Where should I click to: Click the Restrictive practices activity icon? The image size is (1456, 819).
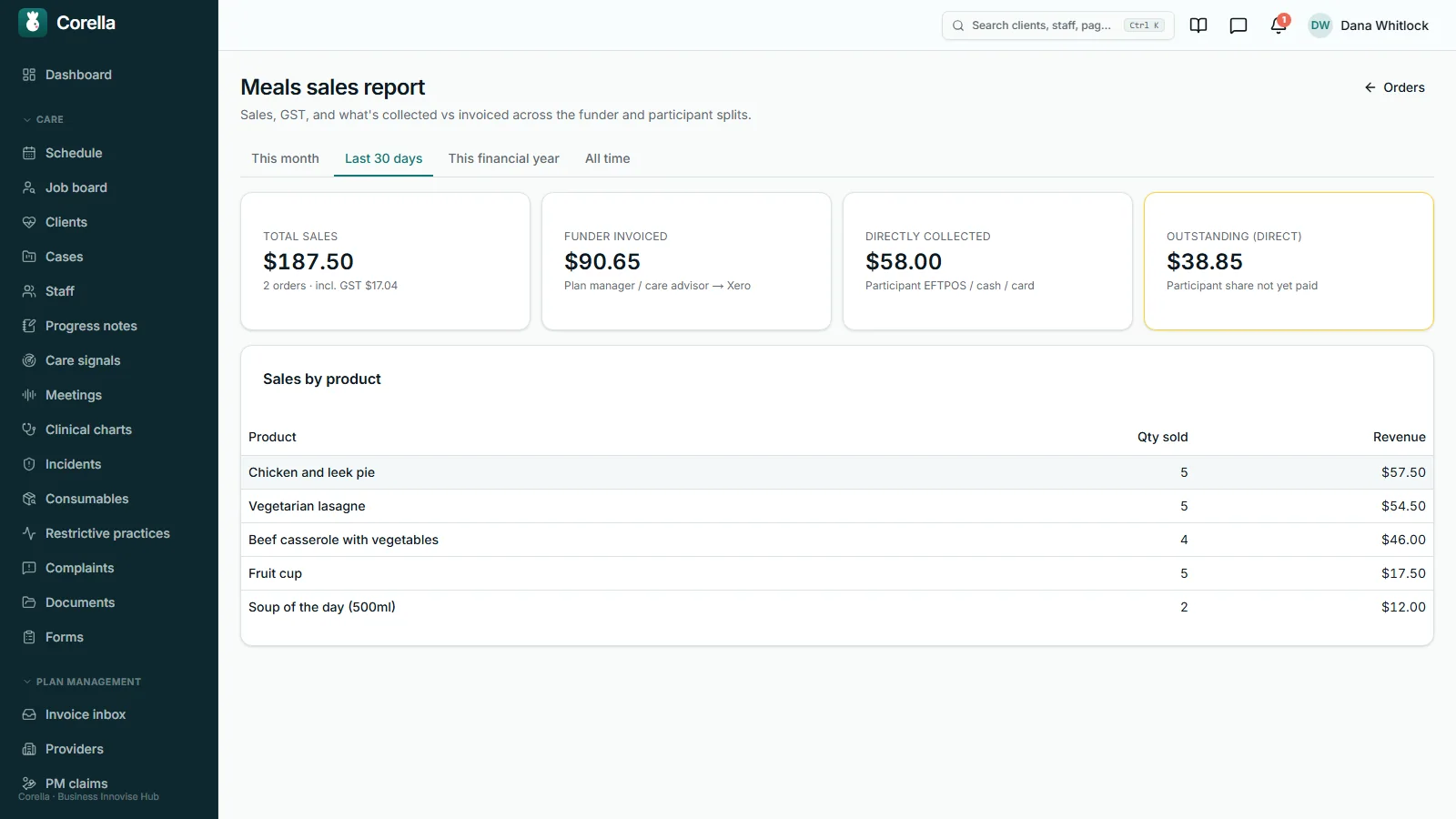click(x=29, y=533)
